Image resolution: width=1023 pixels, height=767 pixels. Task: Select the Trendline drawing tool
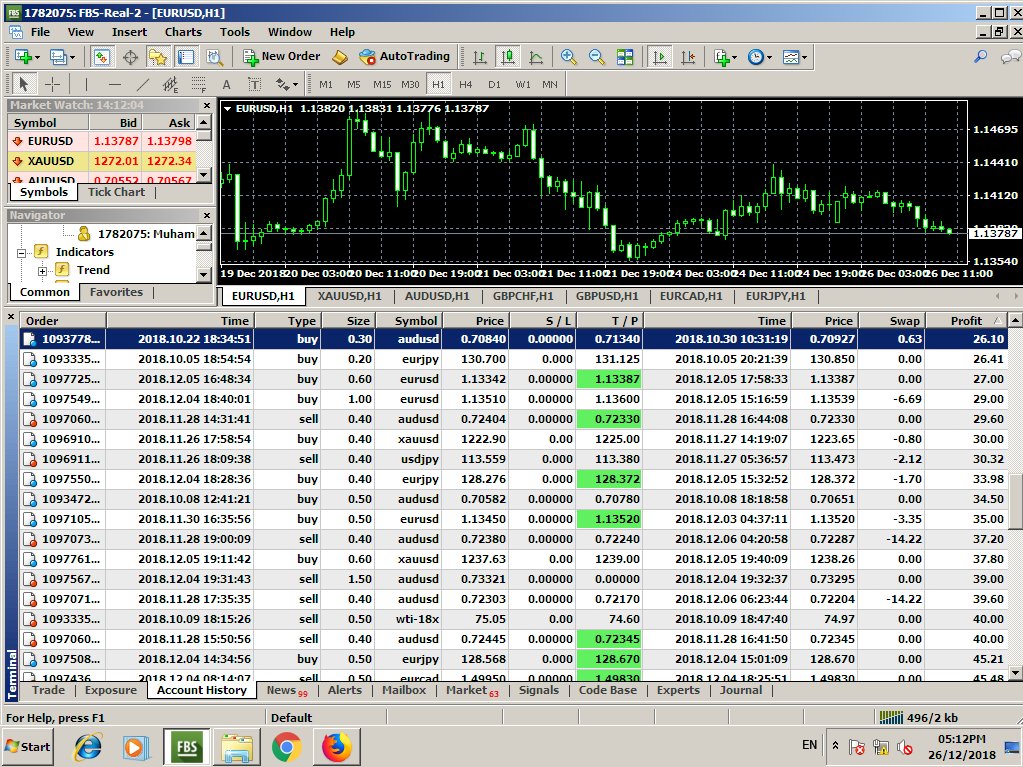[143, 84]
